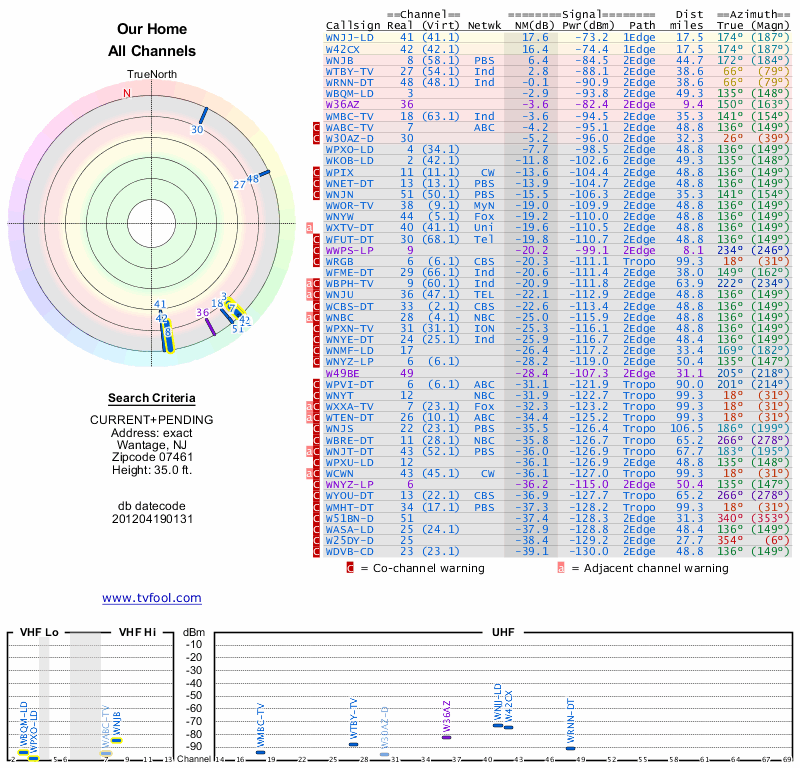Click the NM(dB) column header
The width and height of the screenshot is (800, 768).
point(530,25)
